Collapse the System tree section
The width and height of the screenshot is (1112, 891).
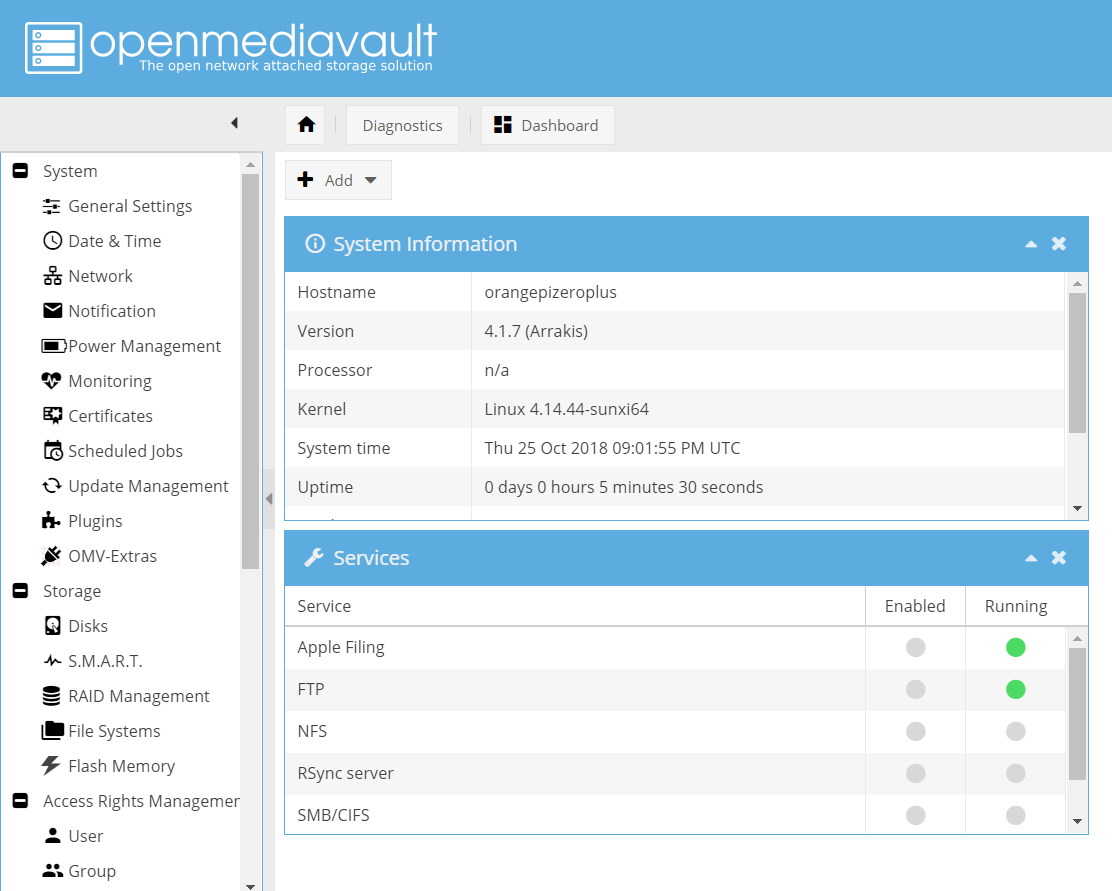21,171
